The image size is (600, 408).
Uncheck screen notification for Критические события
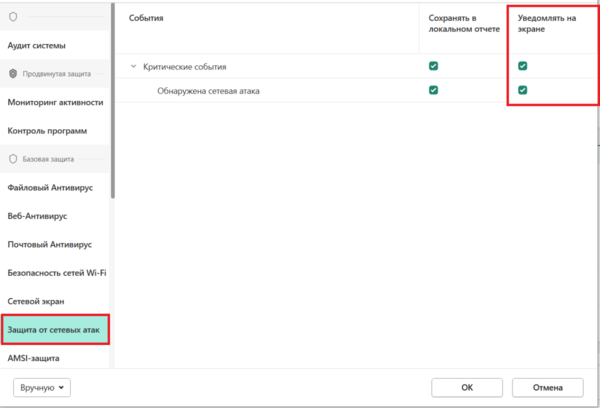click(x=522, y=66)
